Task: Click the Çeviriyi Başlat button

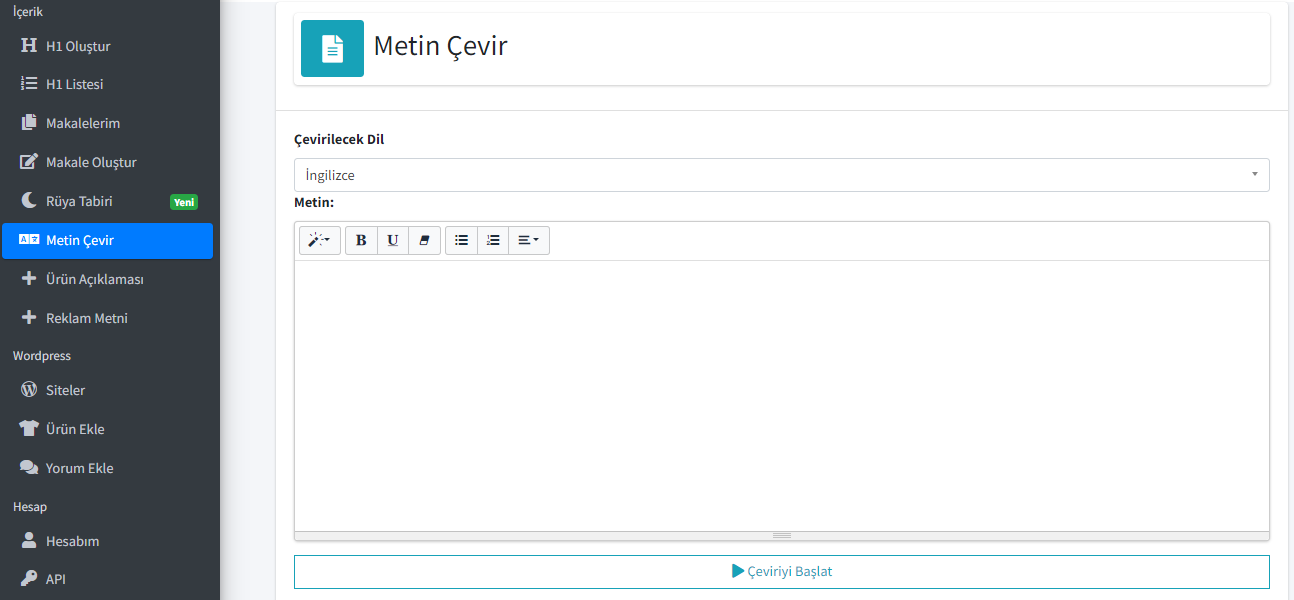Action: tap(781, 572)
